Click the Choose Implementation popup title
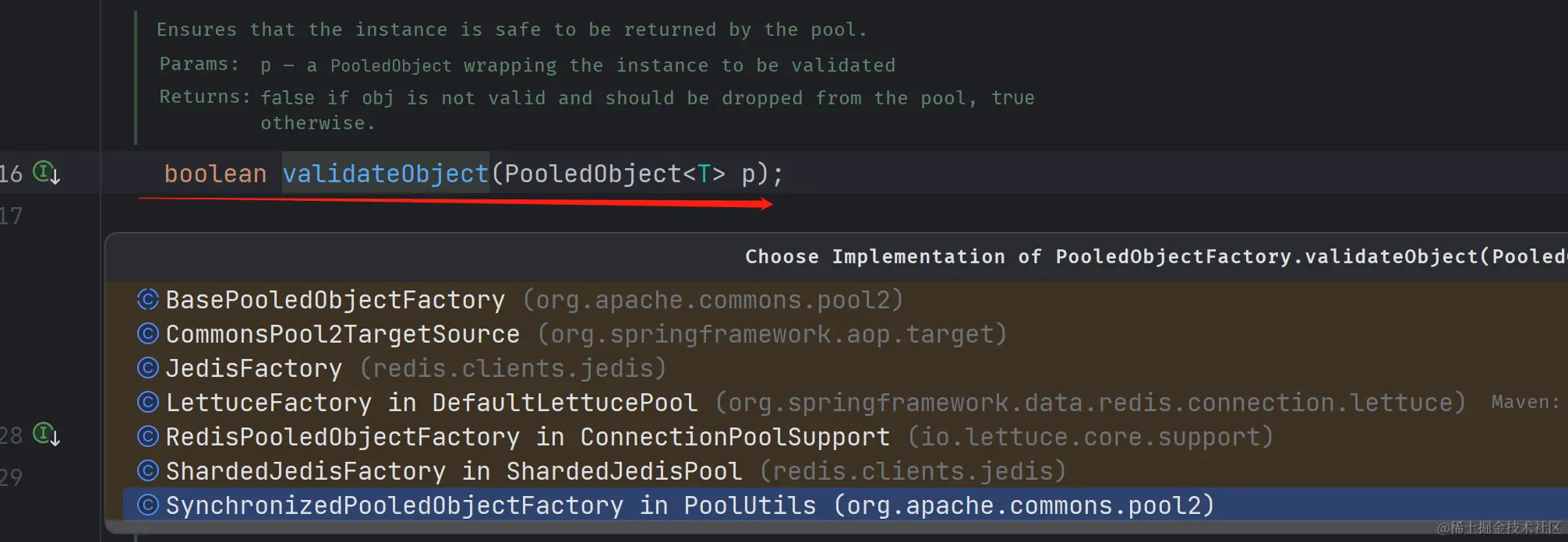 1153,257
